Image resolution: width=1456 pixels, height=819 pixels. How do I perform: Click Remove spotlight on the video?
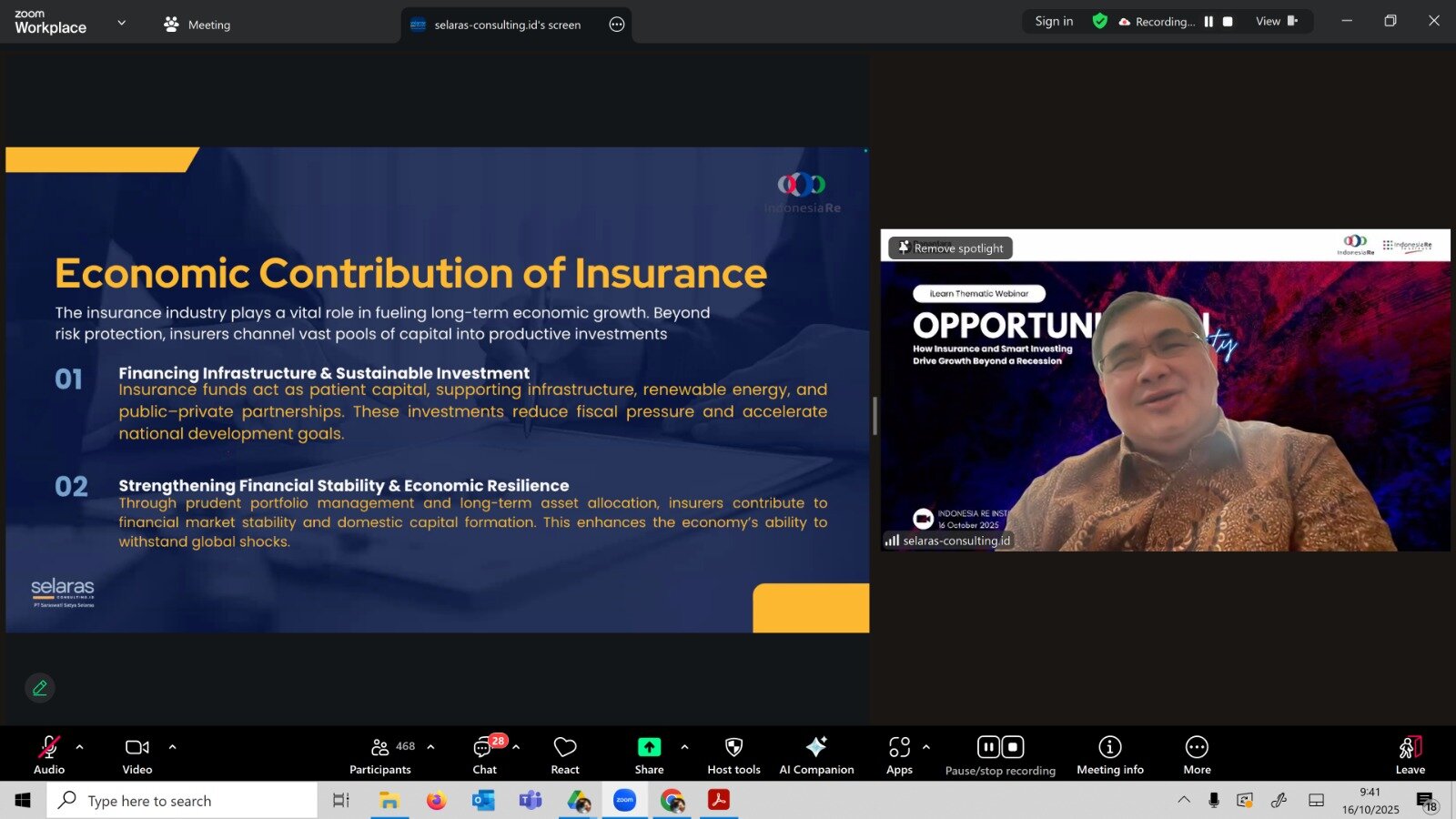tap(951, 248)
